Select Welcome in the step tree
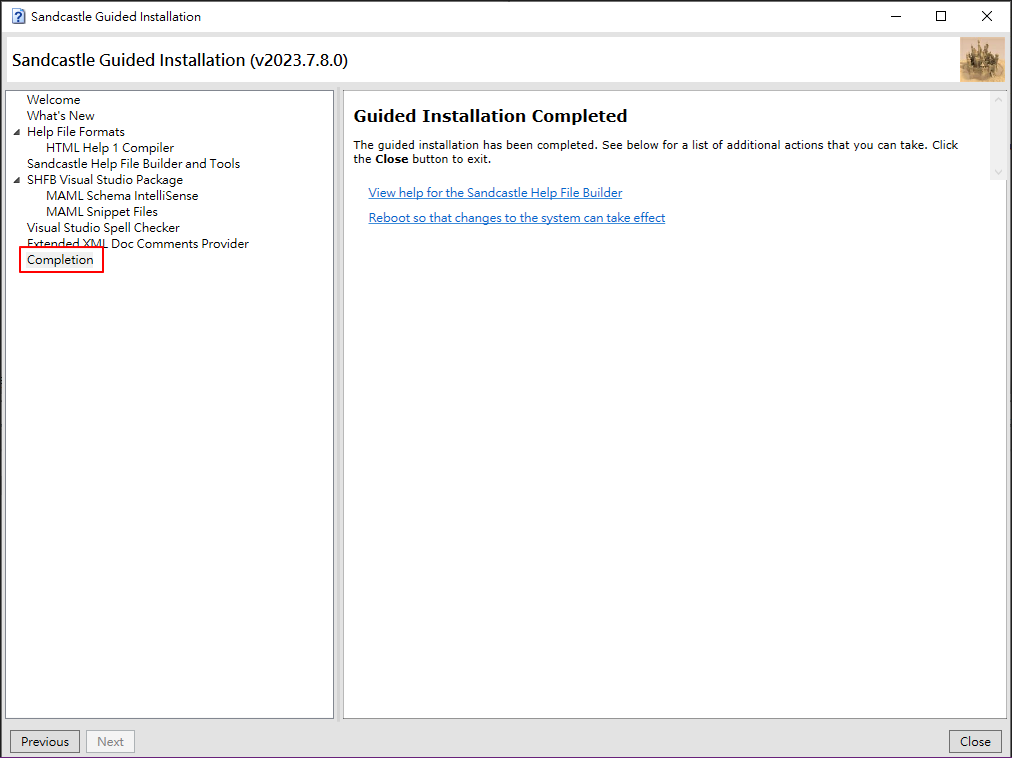The image size is (1012, 758). [x=54, y=99]
